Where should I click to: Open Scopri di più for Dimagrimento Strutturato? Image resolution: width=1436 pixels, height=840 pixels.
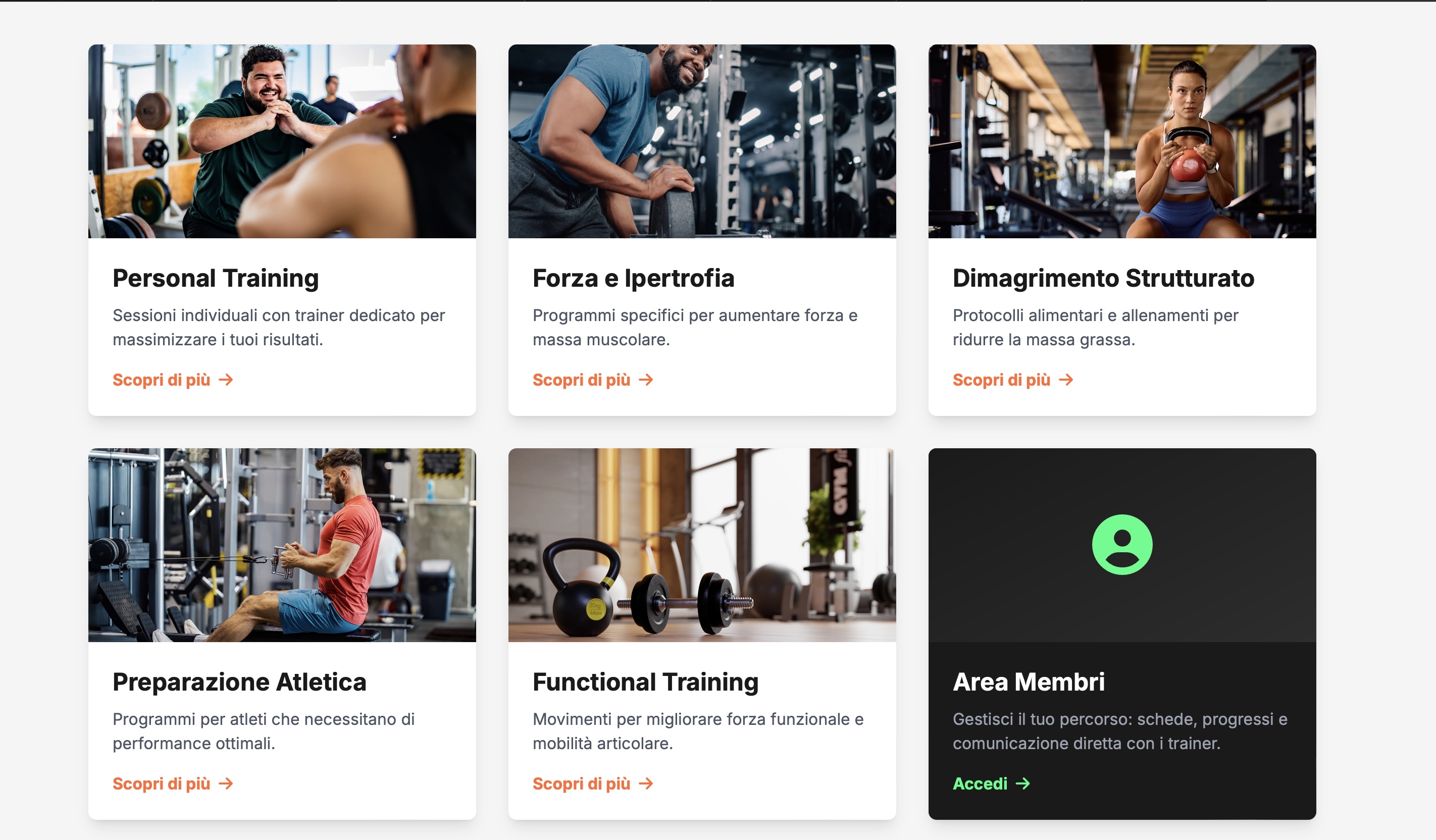click(1012, 380)
